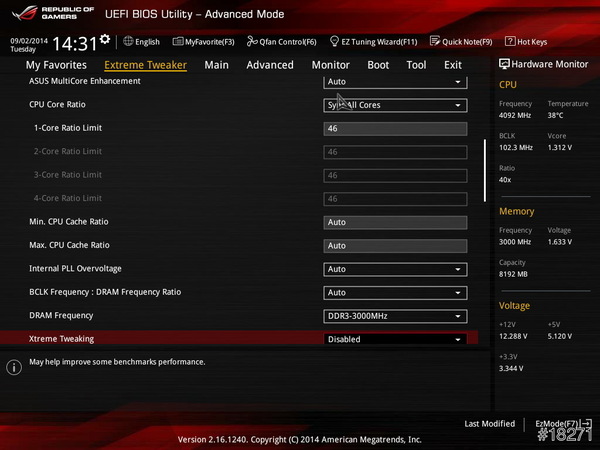The image size is (600, 450).
Task: Click the settings gear beside the clock
Action: 105,39
